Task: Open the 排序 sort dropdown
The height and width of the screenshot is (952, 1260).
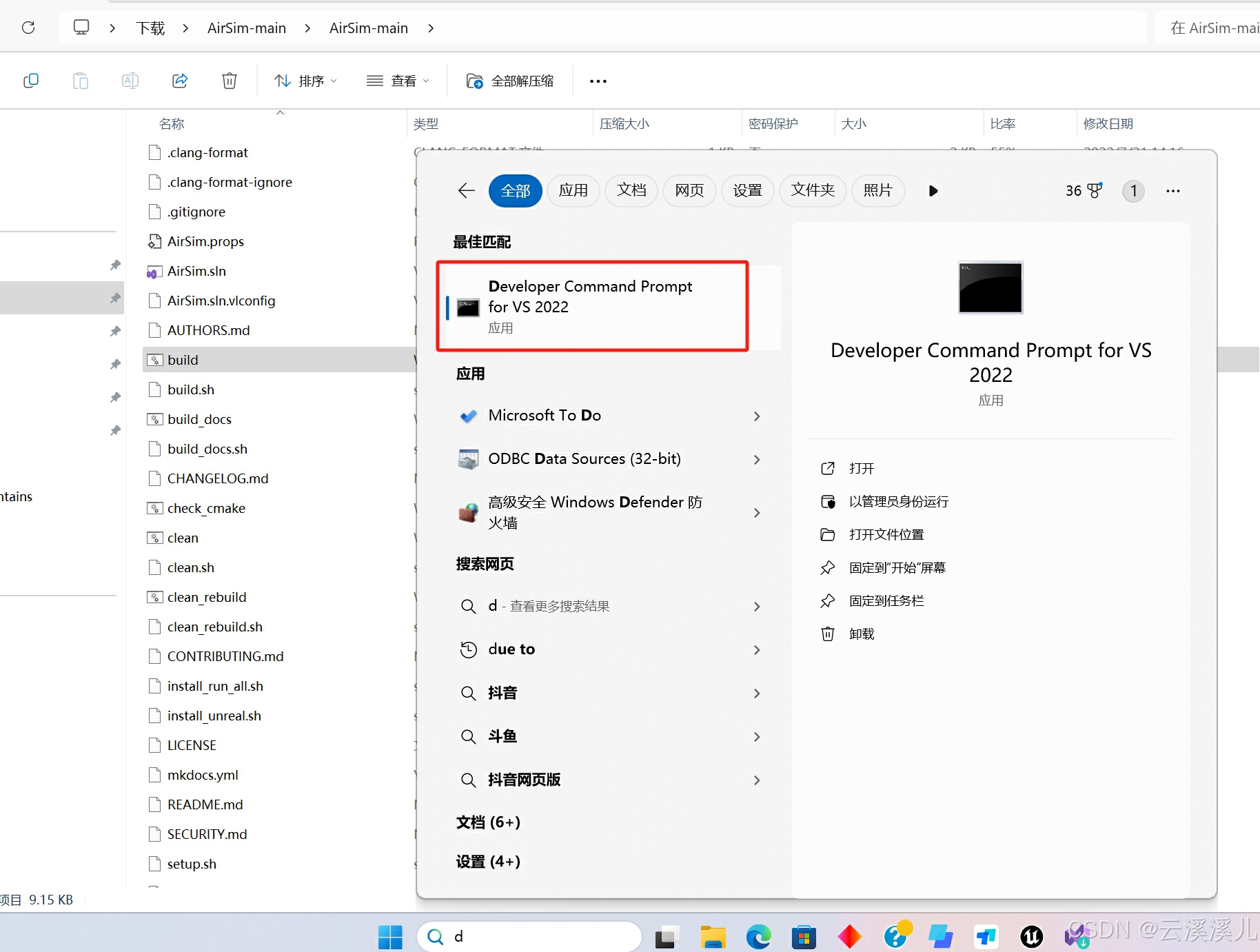Action: pyautogui.click(x=306, y=81)
